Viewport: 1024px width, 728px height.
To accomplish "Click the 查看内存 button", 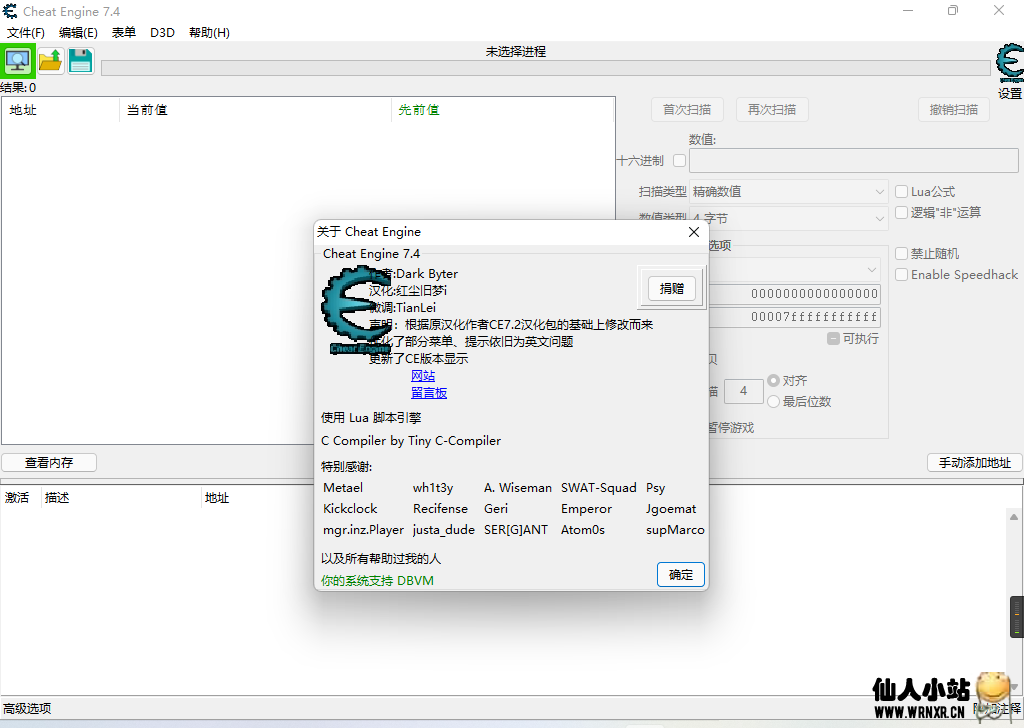I will tap(49, 462).
